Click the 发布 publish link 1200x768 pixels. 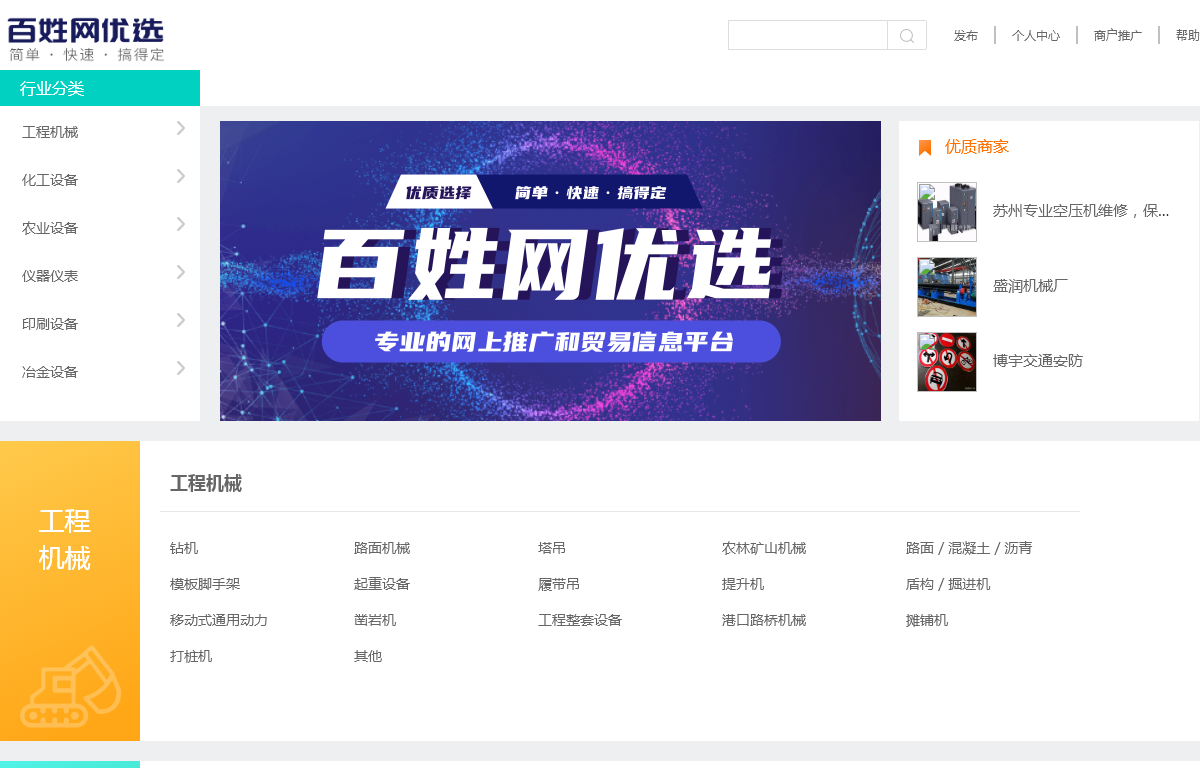click(x=966, y=34)
